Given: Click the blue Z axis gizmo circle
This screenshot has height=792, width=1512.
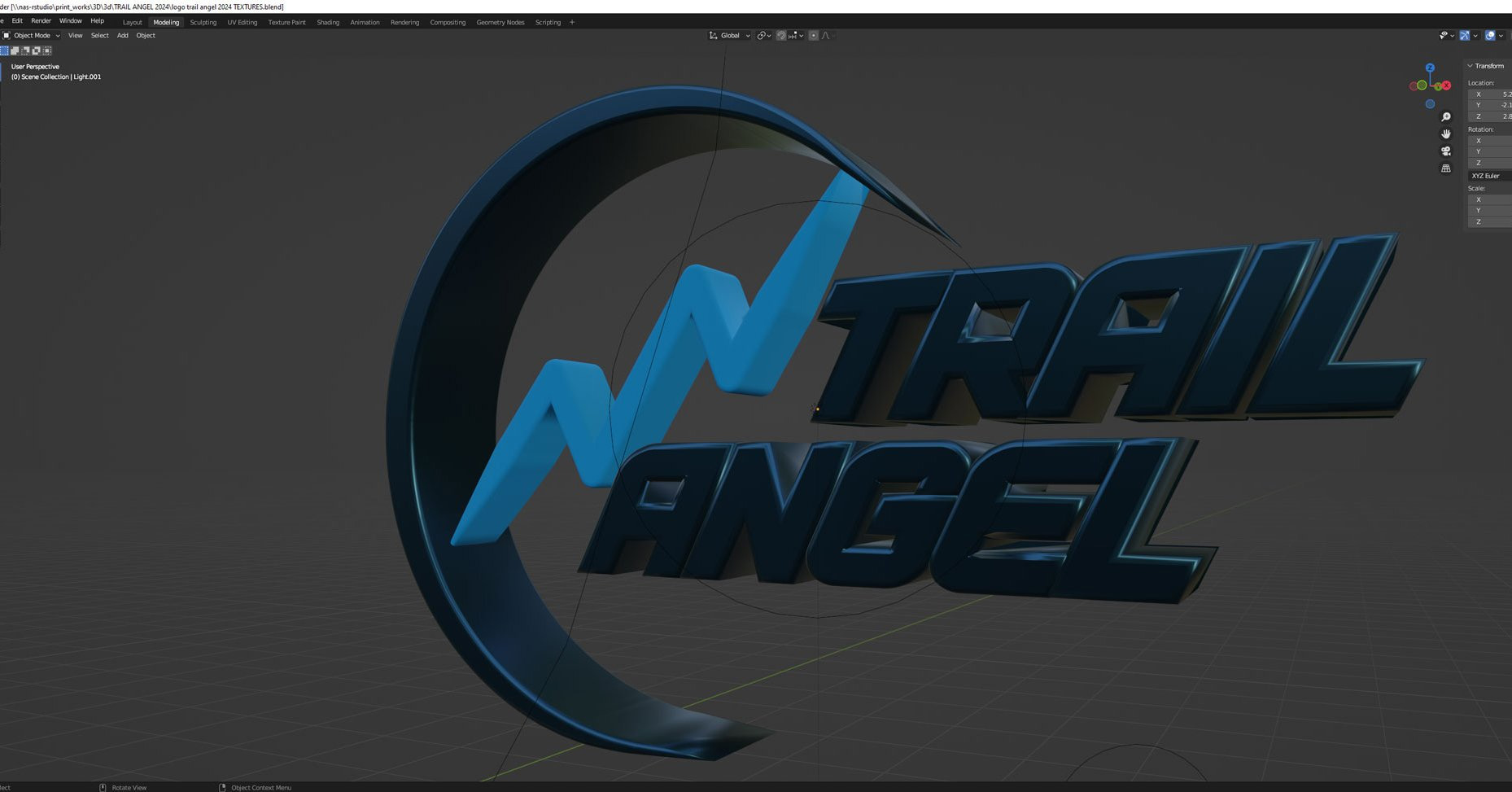Looking at the screenshot, I should pyautogui.click(x=1430, y=68).
